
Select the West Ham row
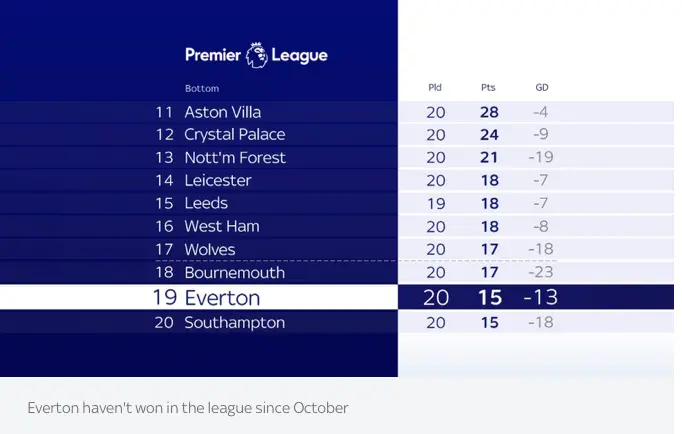click(x=337, y=226)
